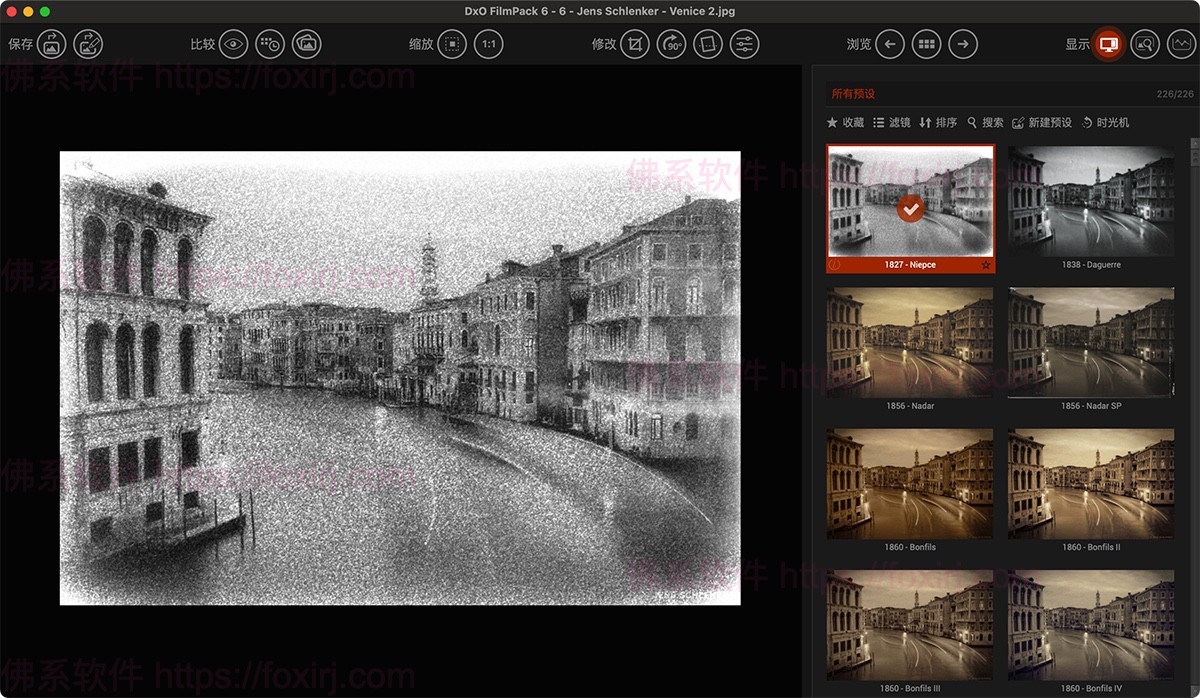Viewport: 1200px width, 698px height.
Task: Open the 时光机 time machine
Action: coord(1105,122)
